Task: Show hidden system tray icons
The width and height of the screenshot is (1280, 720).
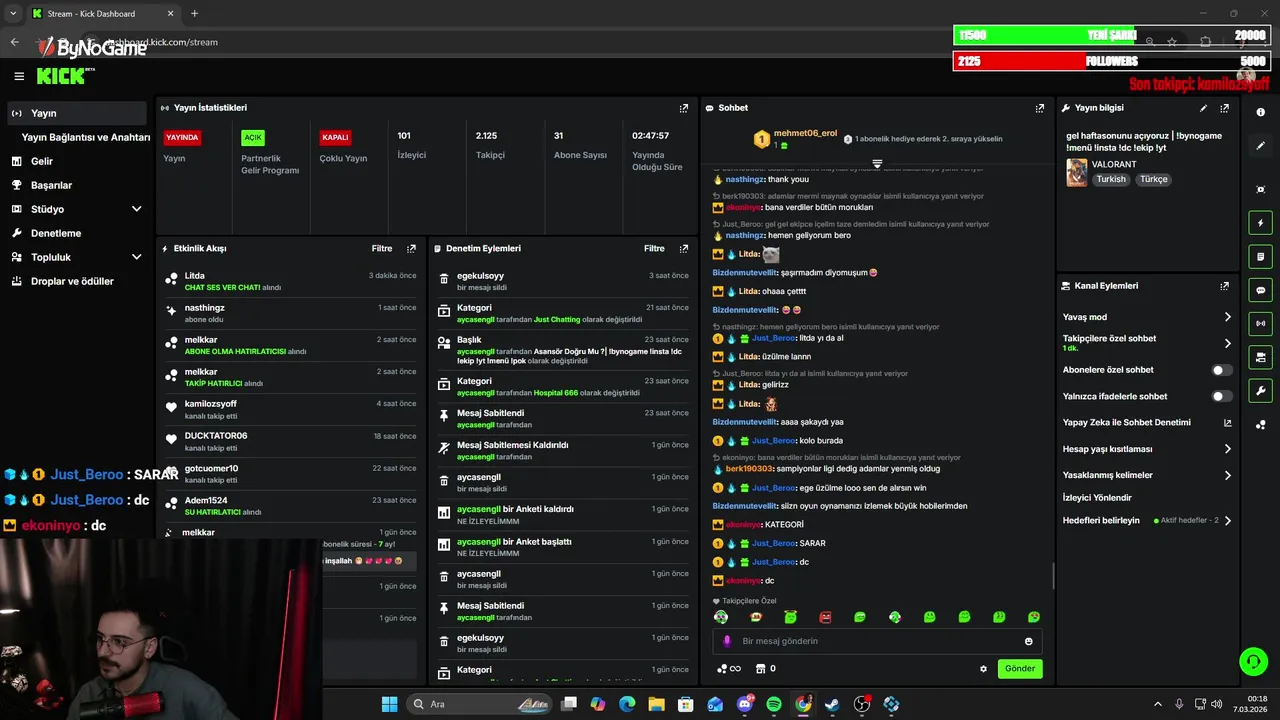Action: coord(1158,704)
